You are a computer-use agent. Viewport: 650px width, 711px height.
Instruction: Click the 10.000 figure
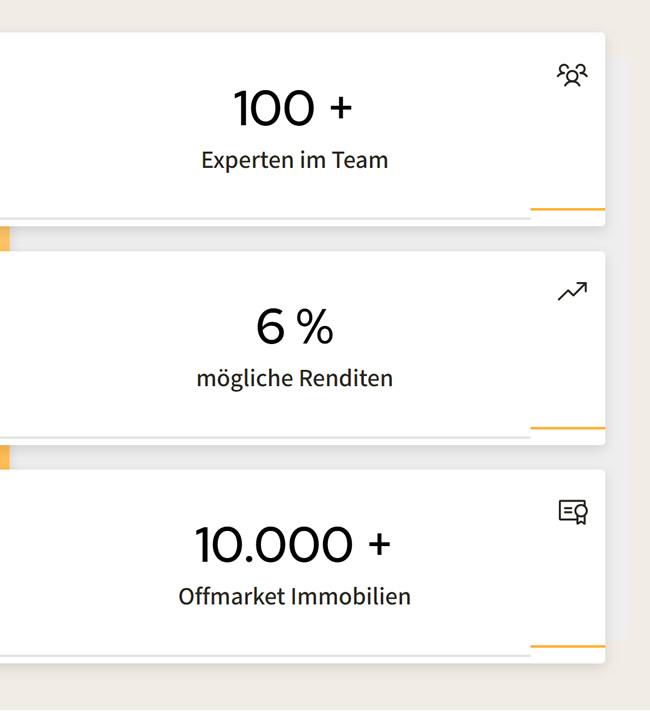[274, 545]
